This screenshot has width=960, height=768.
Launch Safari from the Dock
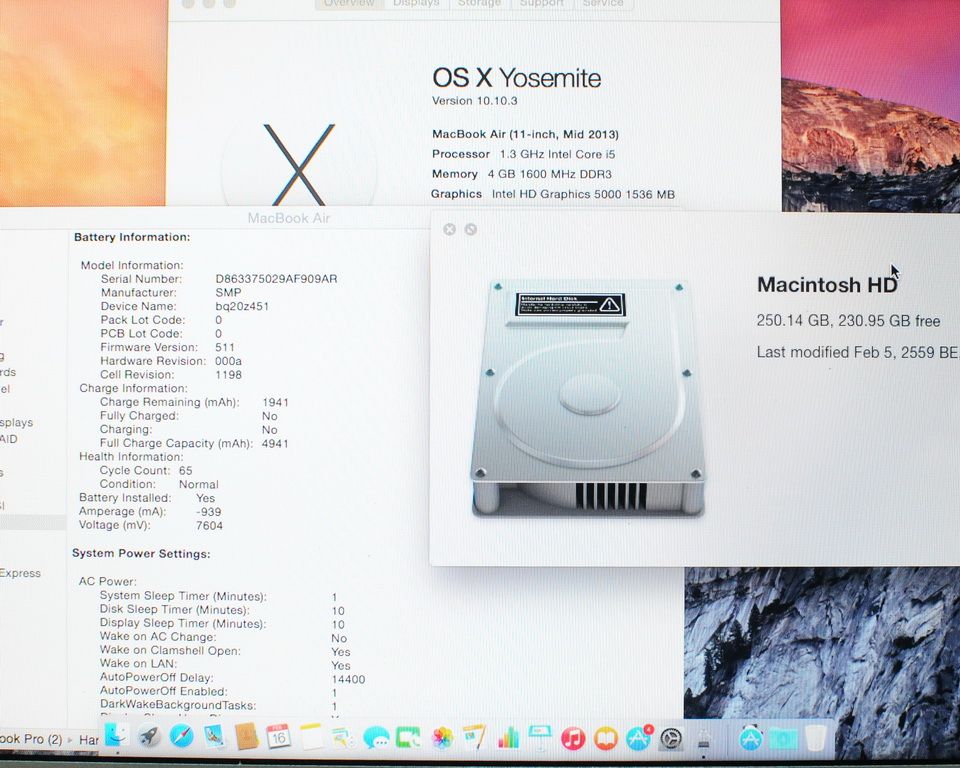[182, 737]
